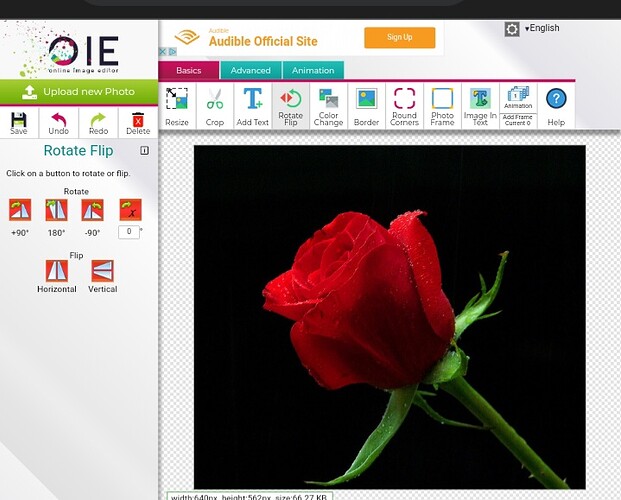Select the Crop scissors tool
This screenshot has width=621, height=500.
(x=215, y=106)
